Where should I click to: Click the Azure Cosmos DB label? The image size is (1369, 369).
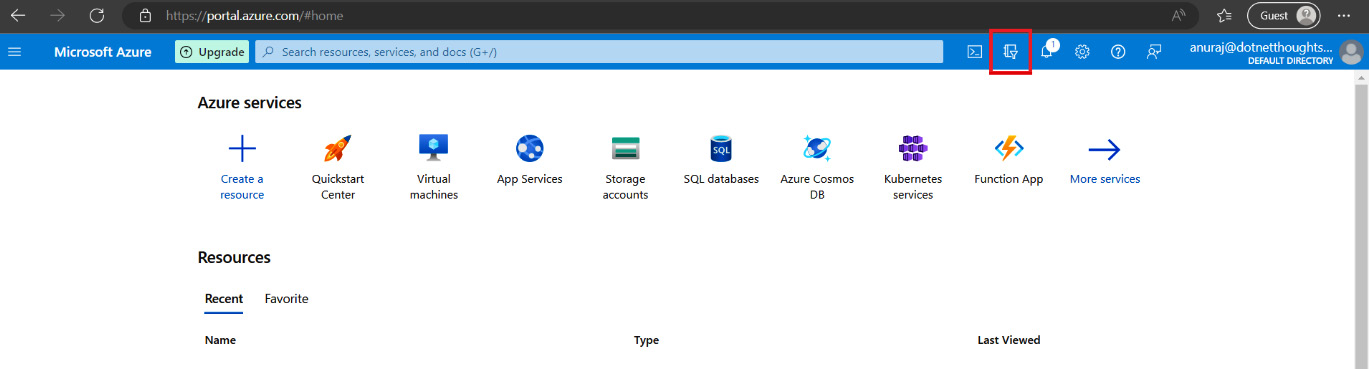817,187
